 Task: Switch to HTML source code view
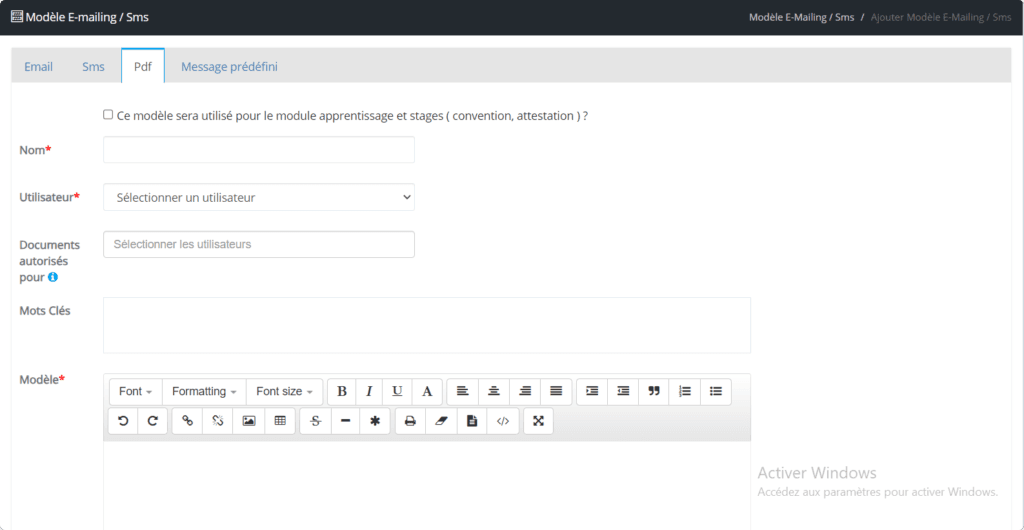pyautogui.click(x=503, y=422)
